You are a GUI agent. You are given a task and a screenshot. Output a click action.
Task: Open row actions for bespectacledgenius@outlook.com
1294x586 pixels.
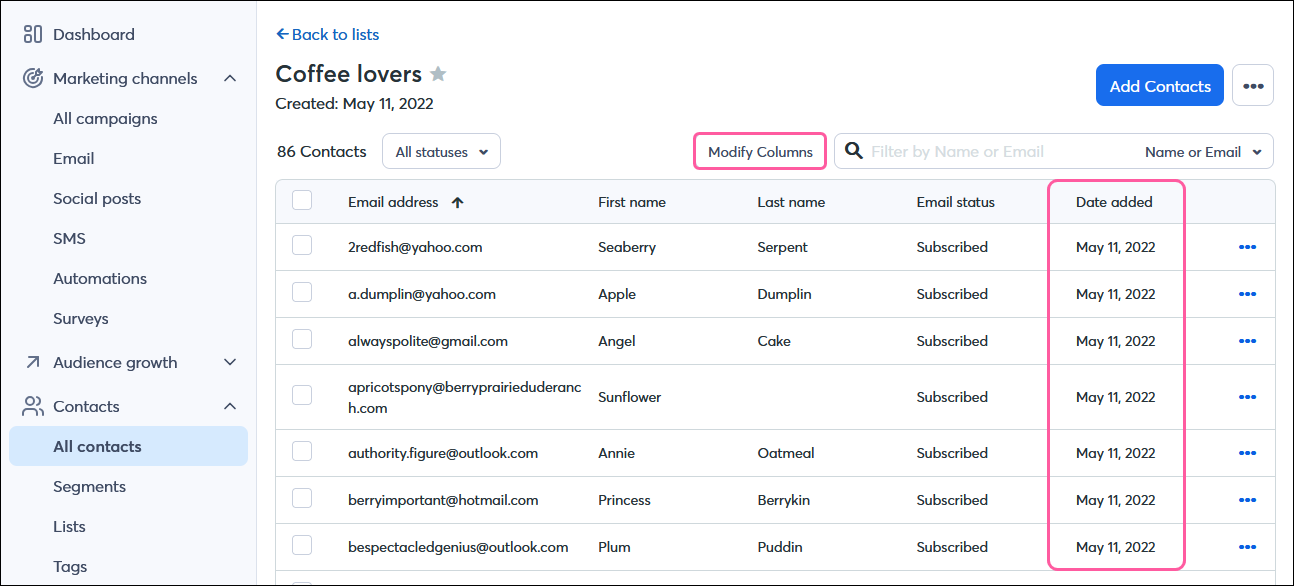coord(1247,547)
